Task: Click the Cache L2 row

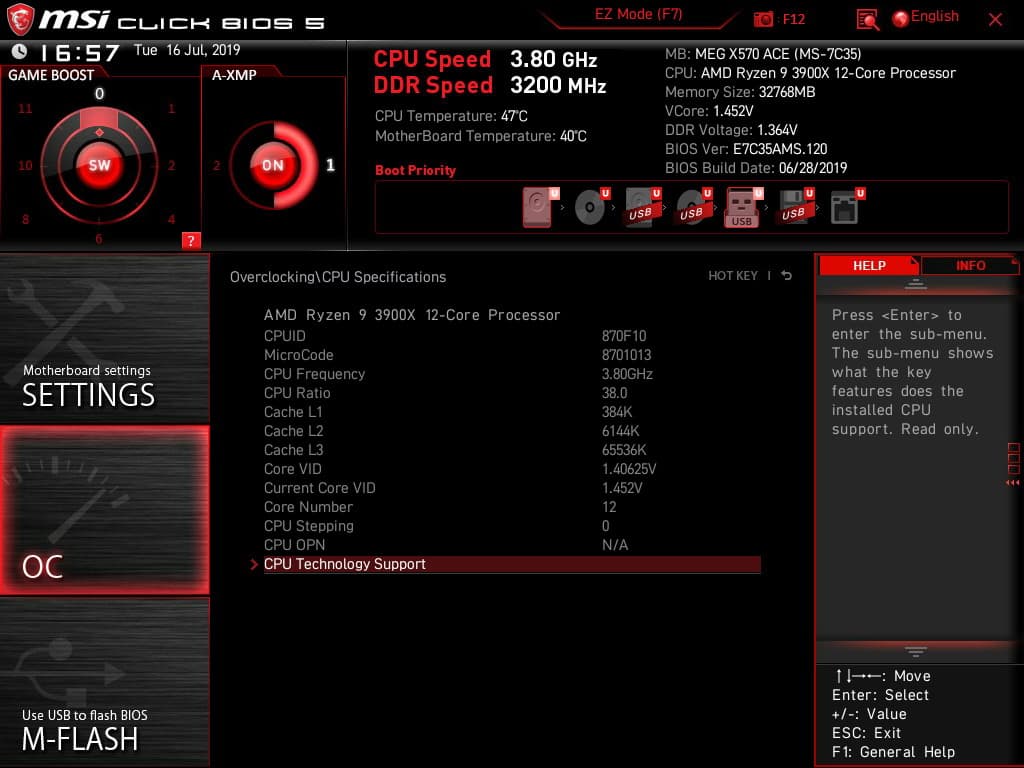Action: coord(512,431)
